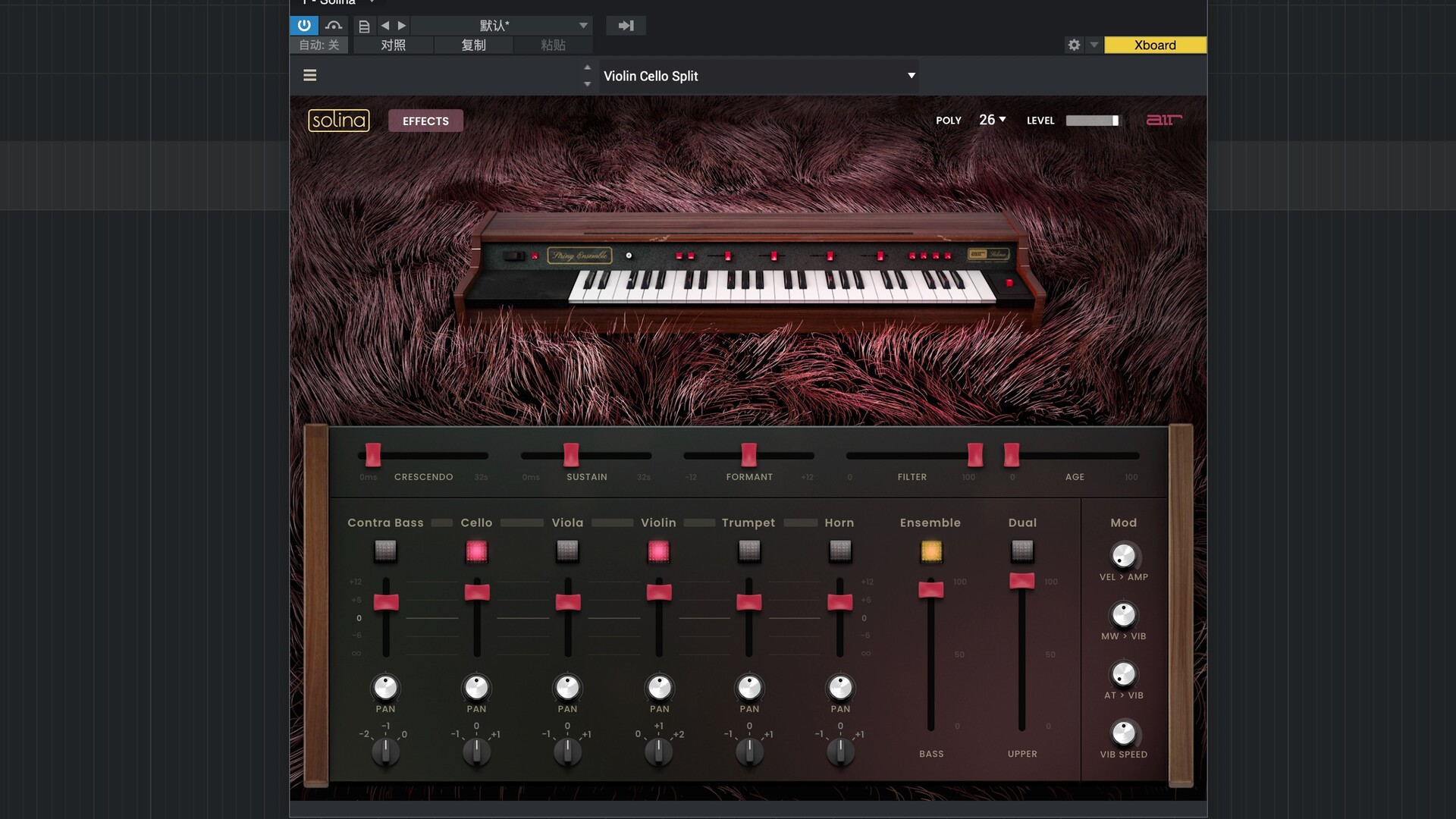Open the Violin Cello Split preset dropdown
Screen dimensions: 1456x819
[x=759, y=76]
